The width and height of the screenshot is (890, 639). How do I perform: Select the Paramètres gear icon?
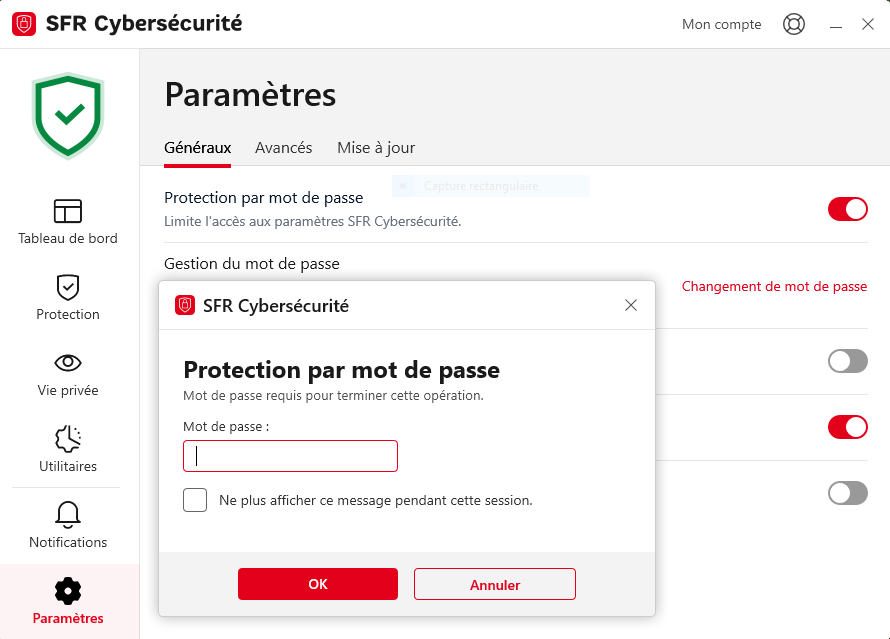pyautogui.click(x=68, y=591)
